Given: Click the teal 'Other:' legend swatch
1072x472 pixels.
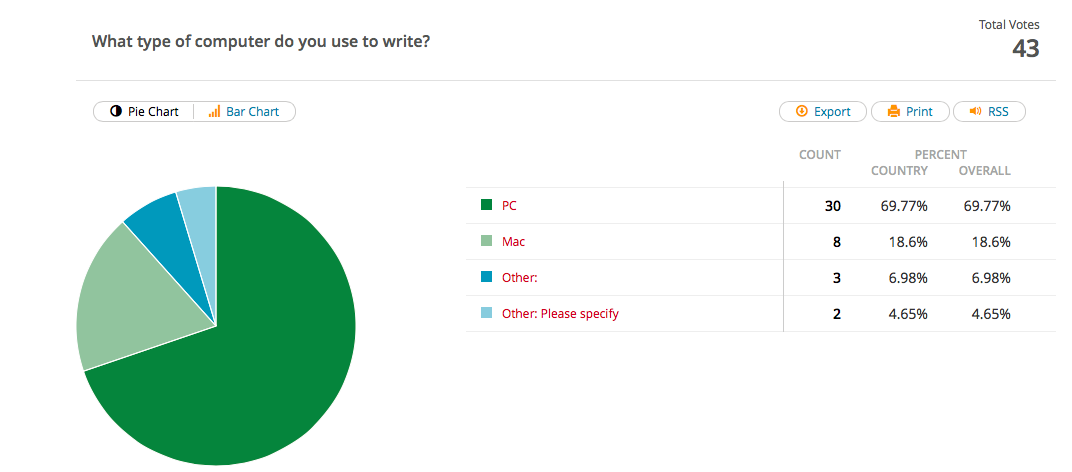Looking at the screenshot, I should (487, 278).
